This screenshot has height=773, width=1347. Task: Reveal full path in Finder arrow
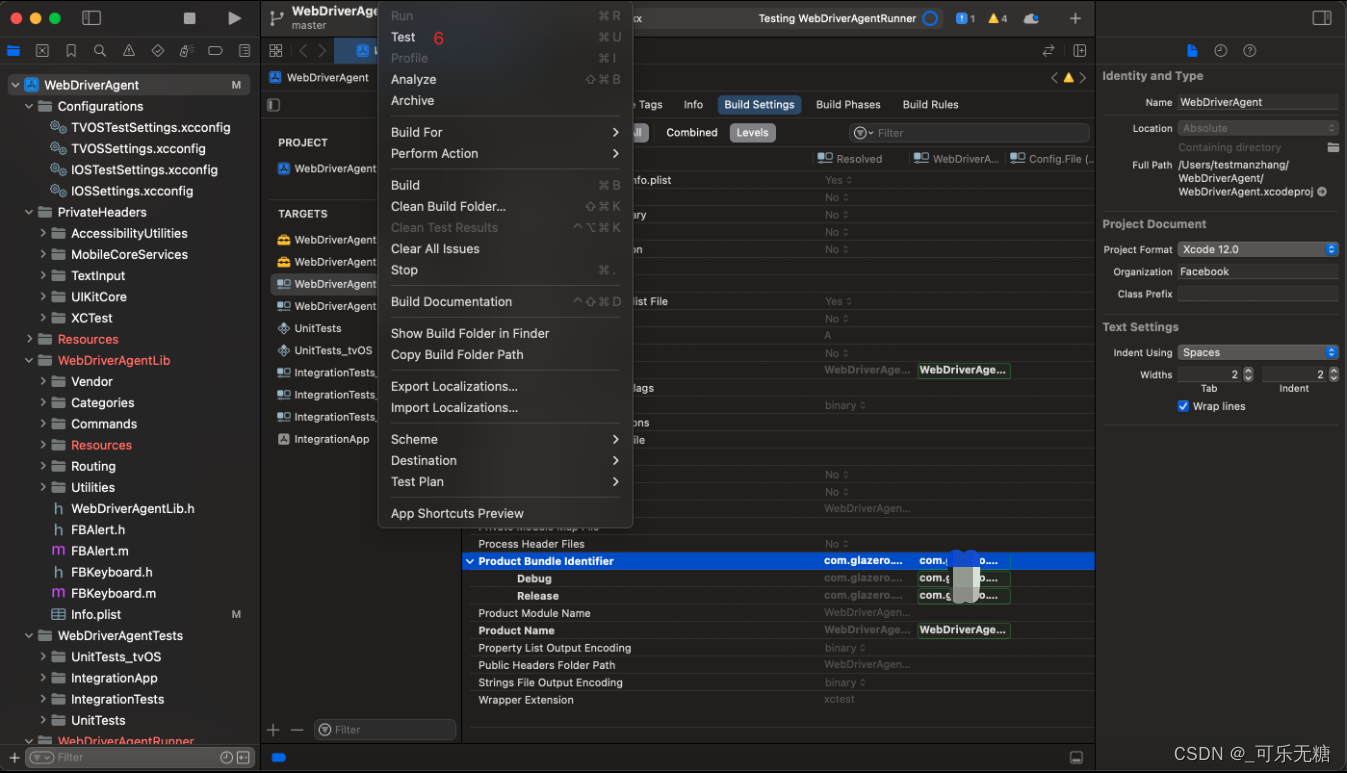(1322, 192)
